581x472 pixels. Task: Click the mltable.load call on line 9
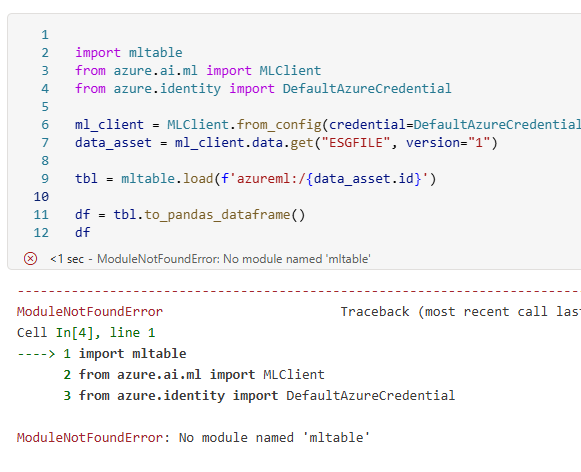[x=167, y=179]
